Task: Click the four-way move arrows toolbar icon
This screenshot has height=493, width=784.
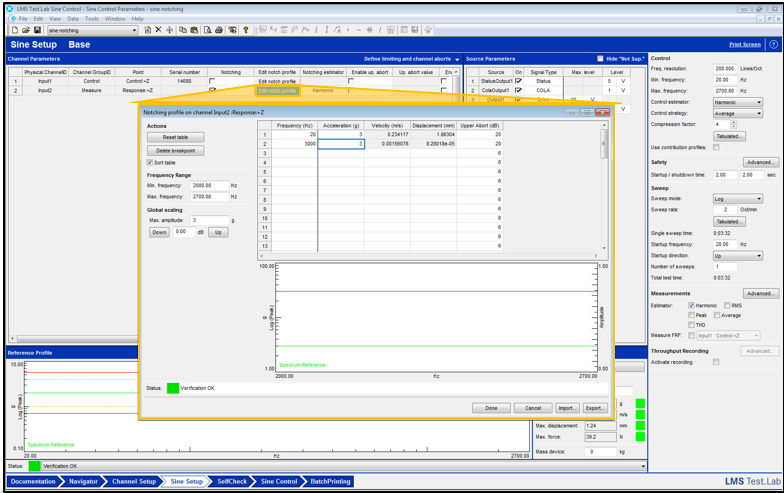Action: (170, 30)
